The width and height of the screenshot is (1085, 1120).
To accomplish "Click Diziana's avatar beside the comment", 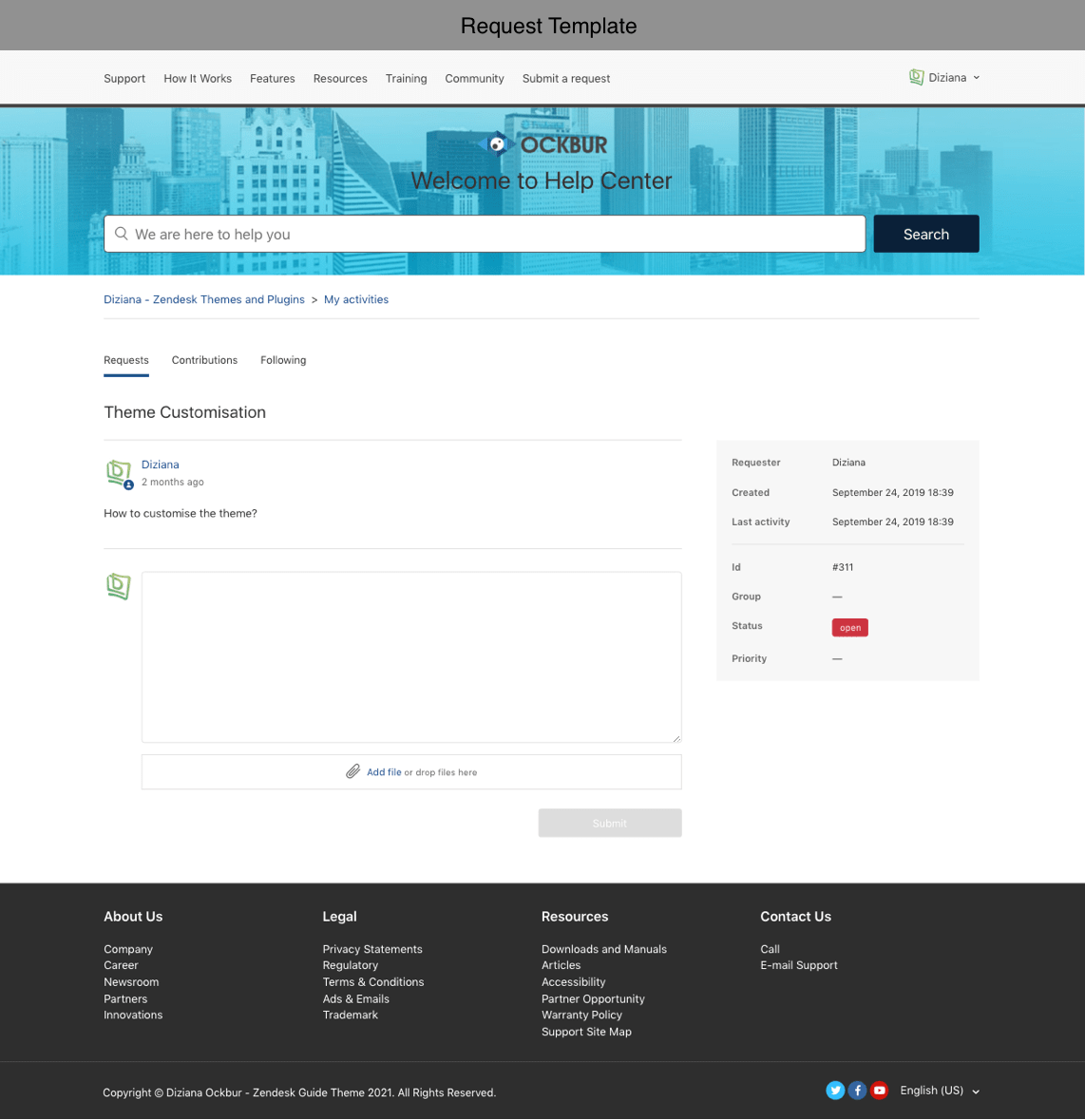I will (x=119, y=472).
